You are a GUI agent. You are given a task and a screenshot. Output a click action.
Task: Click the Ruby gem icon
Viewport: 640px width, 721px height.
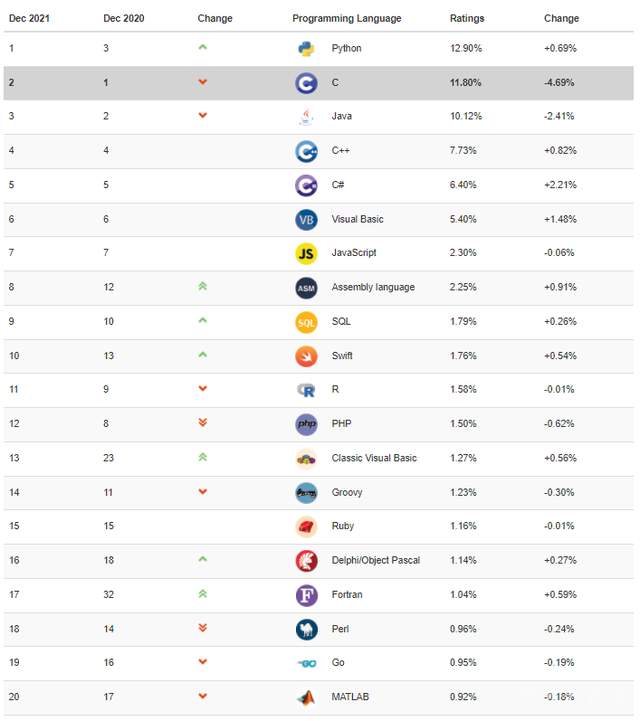306,526
